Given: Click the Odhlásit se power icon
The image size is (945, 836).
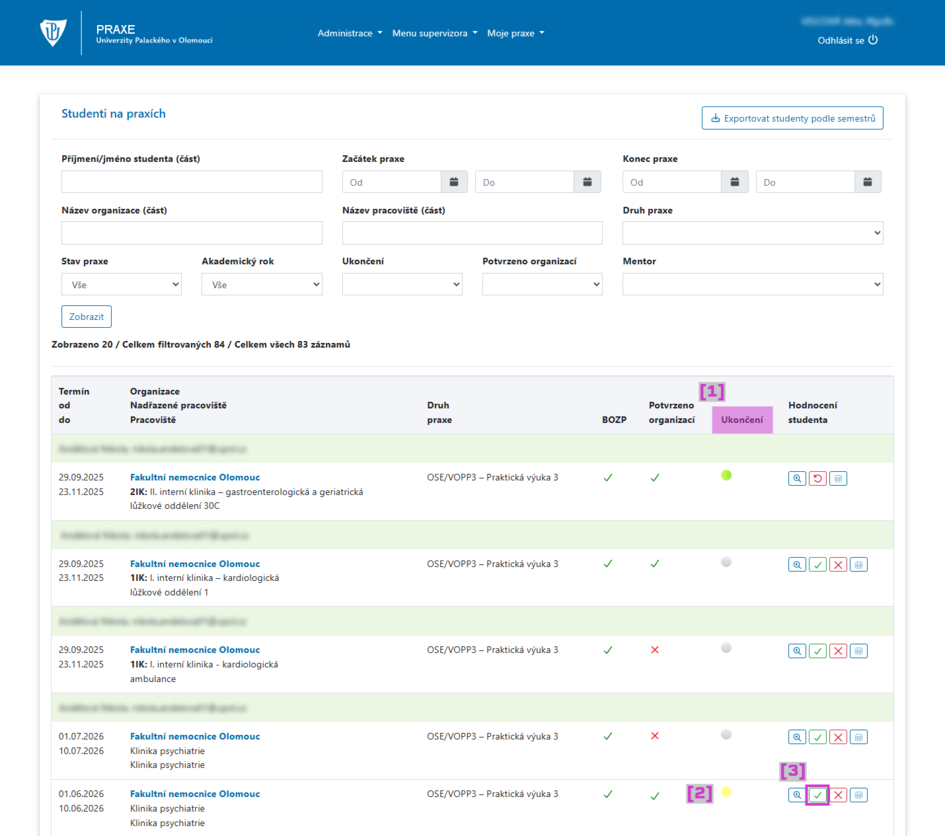Looking at the screenshot, I should [x=873, y=40].
